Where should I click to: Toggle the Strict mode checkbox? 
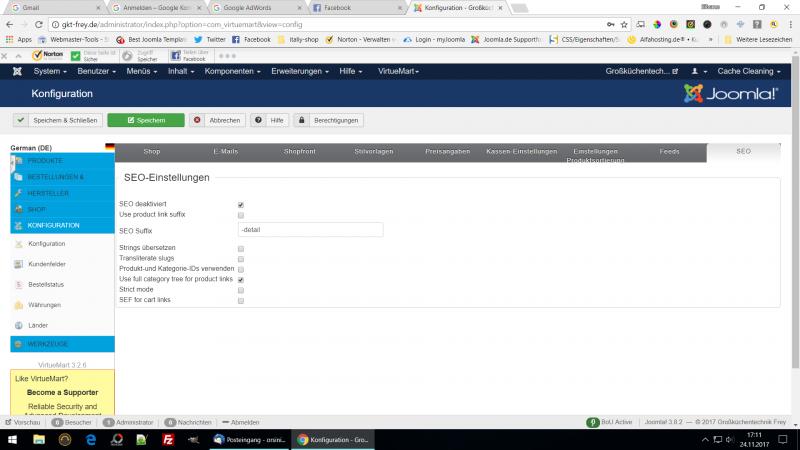click(241, 290)
